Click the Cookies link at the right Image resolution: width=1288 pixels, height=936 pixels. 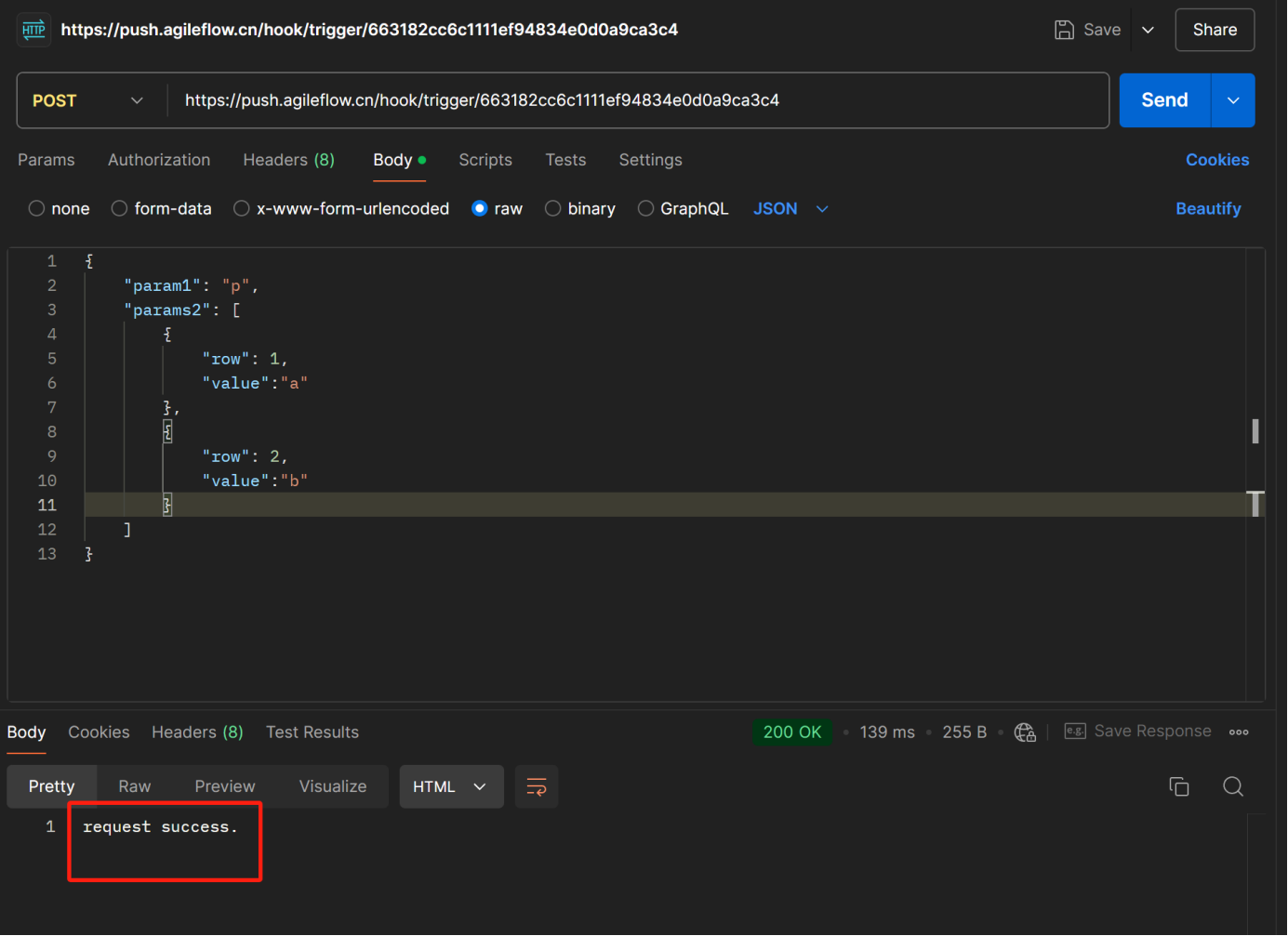click(1216, 160)
